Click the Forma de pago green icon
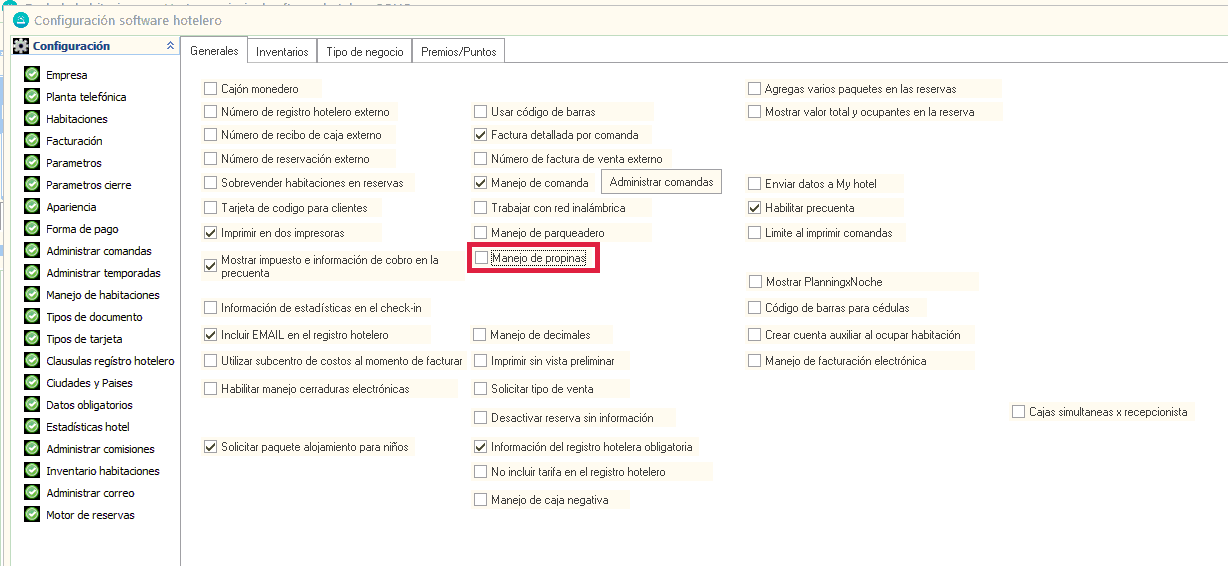1228x566 pixels. (x=32, y=229)
